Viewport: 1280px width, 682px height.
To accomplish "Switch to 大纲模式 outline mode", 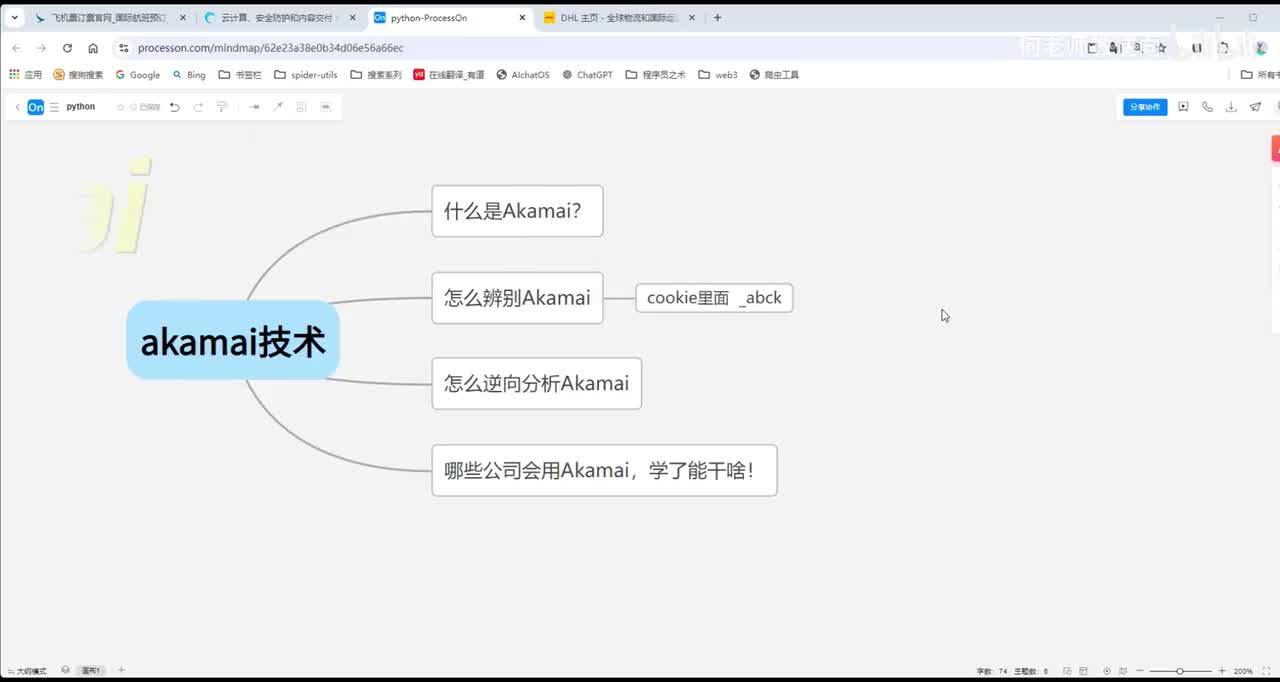I will (x=27, y=671).
